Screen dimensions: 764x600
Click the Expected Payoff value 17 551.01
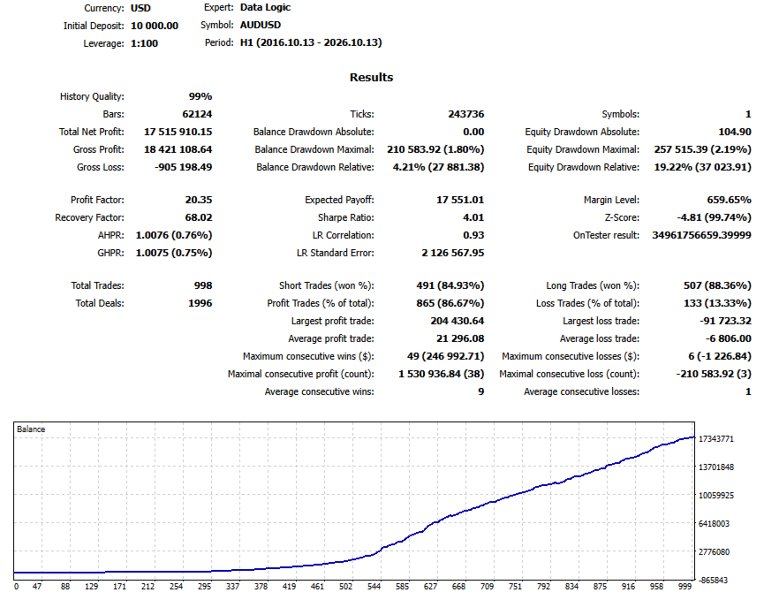click(460, 200)
